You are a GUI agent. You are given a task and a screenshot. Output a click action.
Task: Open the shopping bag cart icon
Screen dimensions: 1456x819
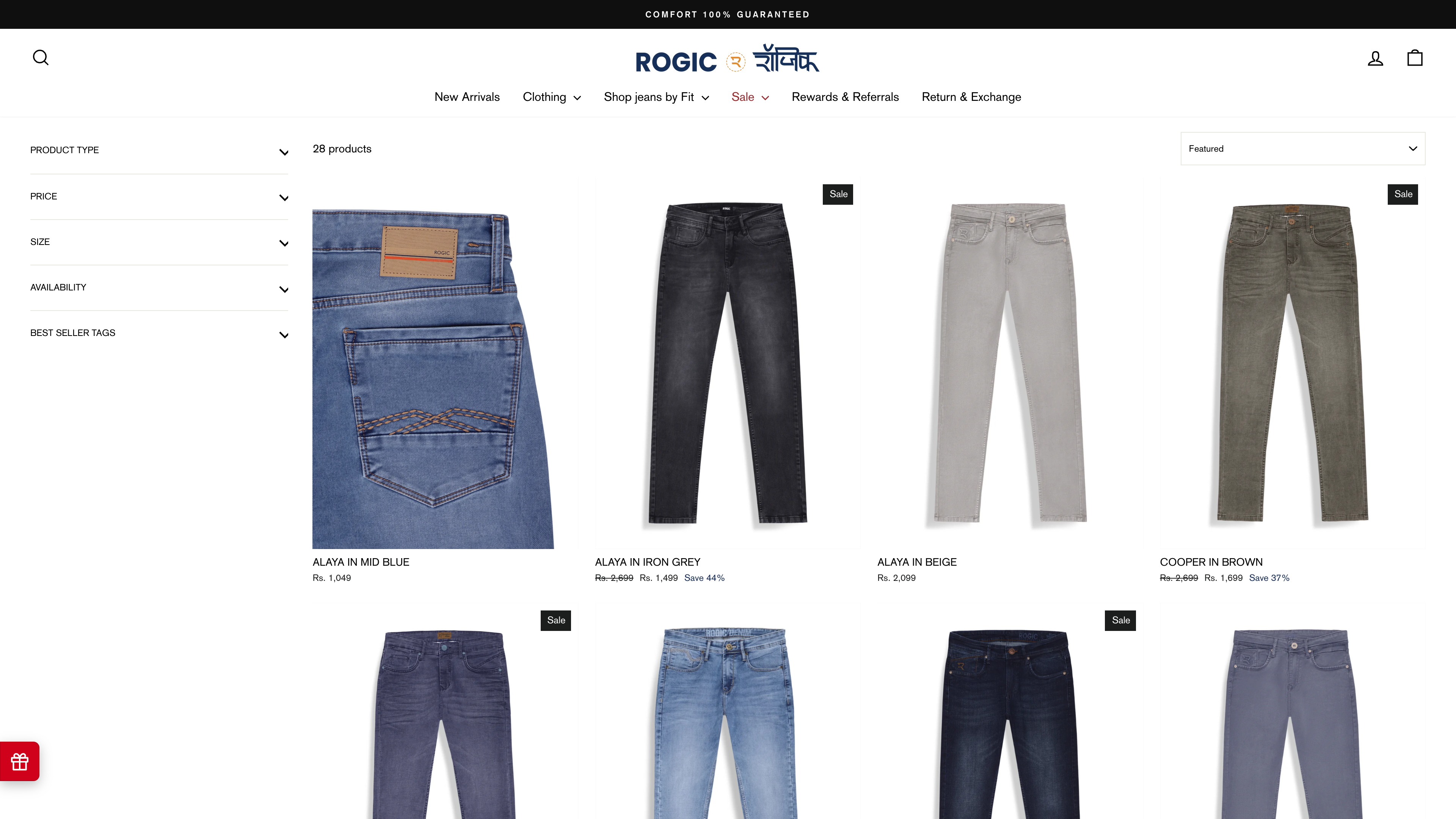click(x=1415, y=58)
